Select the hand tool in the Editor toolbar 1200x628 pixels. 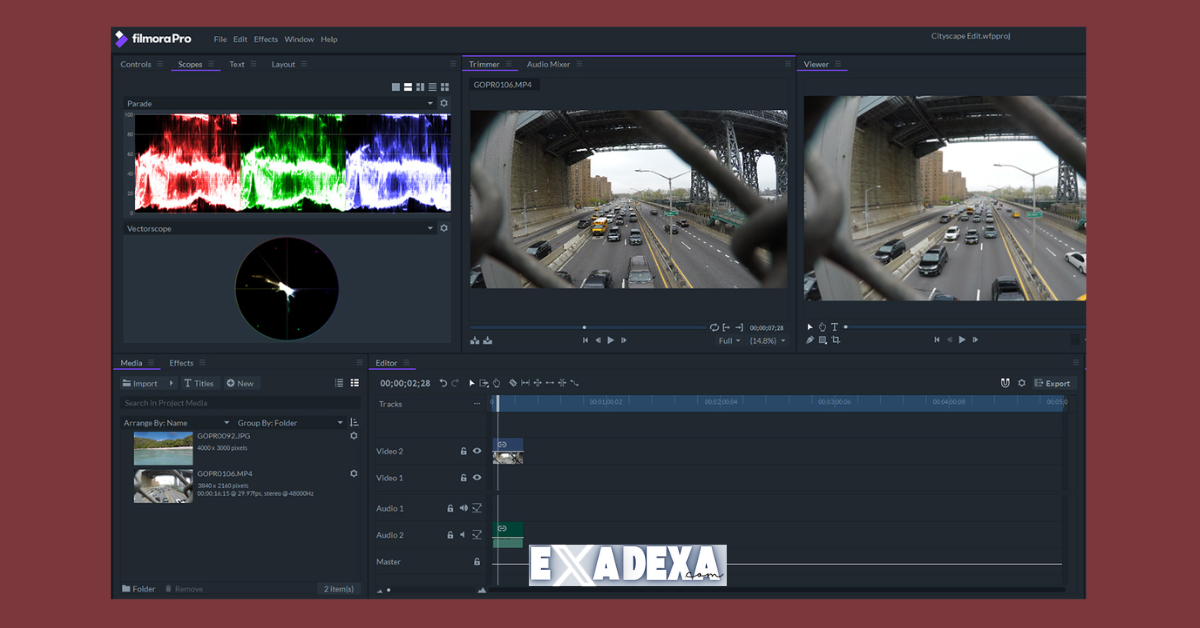click(496, 383)
